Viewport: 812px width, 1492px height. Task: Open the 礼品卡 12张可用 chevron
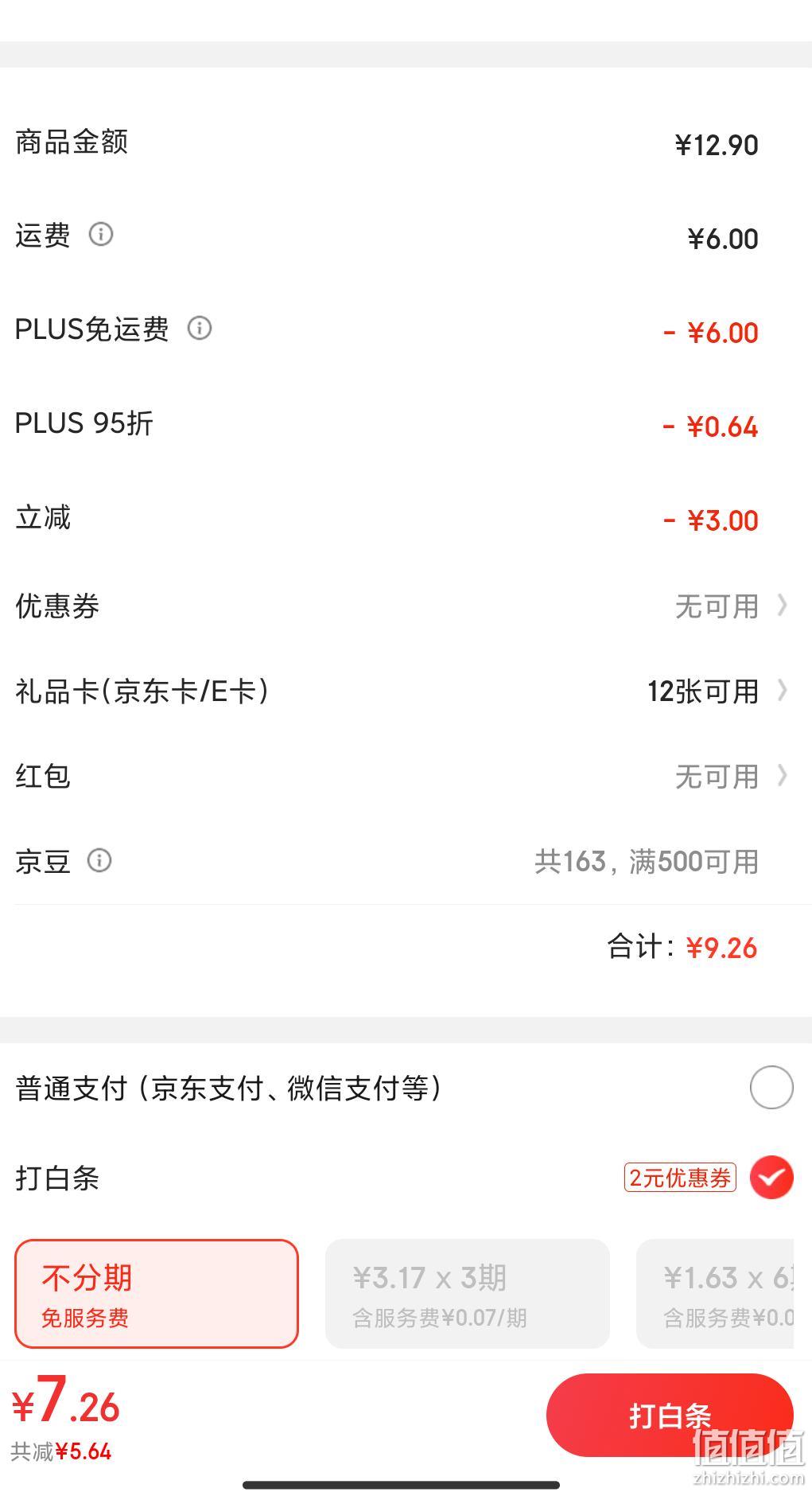(783, 690)
